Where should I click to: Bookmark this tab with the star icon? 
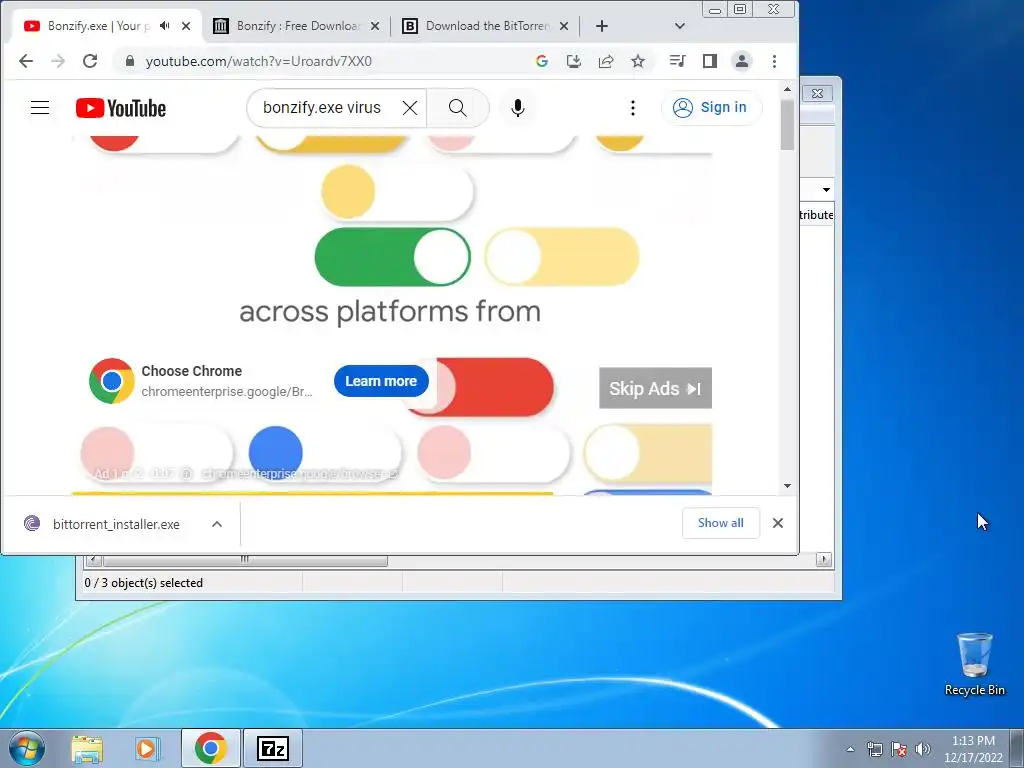638,61
